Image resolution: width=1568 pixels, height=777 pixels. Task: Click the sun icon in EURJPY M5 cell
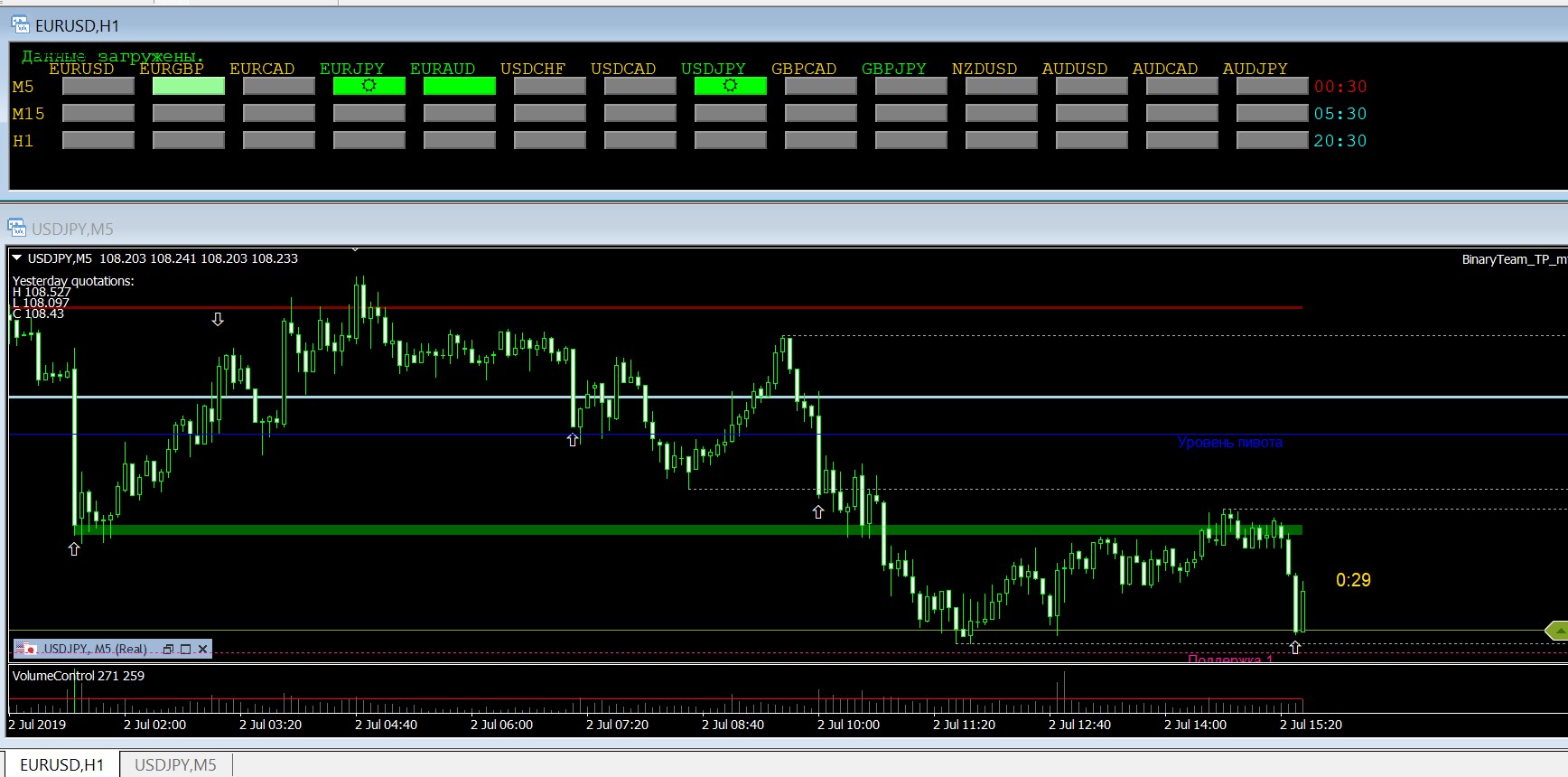[369, 86]
